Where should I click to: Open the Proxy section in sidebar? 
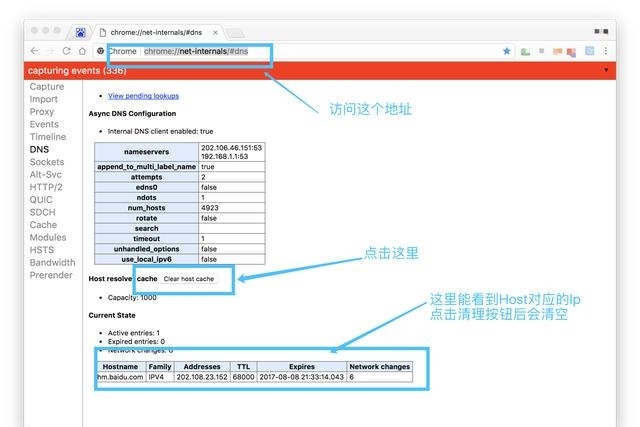coord(42,112)
